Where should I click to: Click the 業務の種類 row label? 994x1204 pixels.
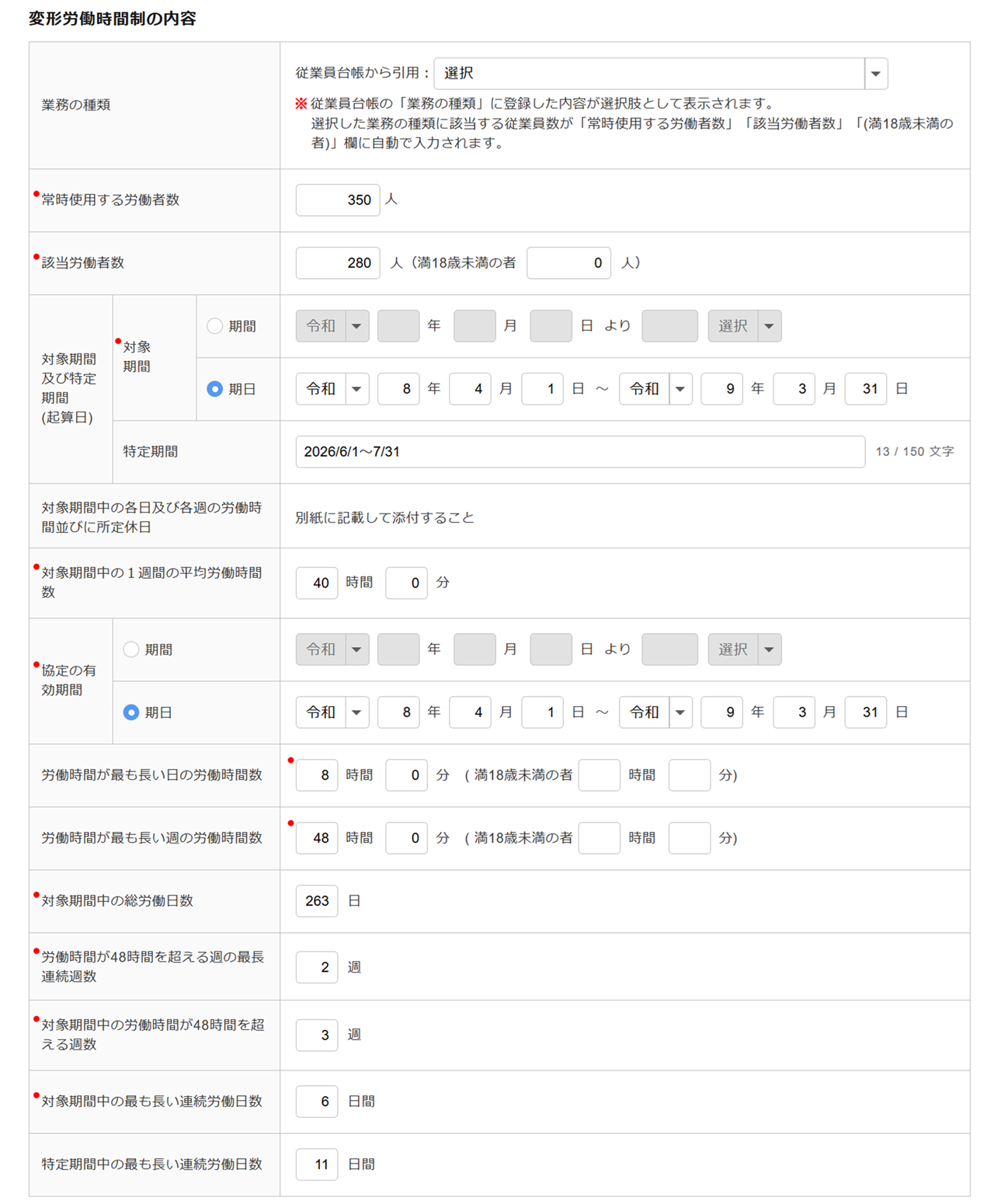[76, 105]
